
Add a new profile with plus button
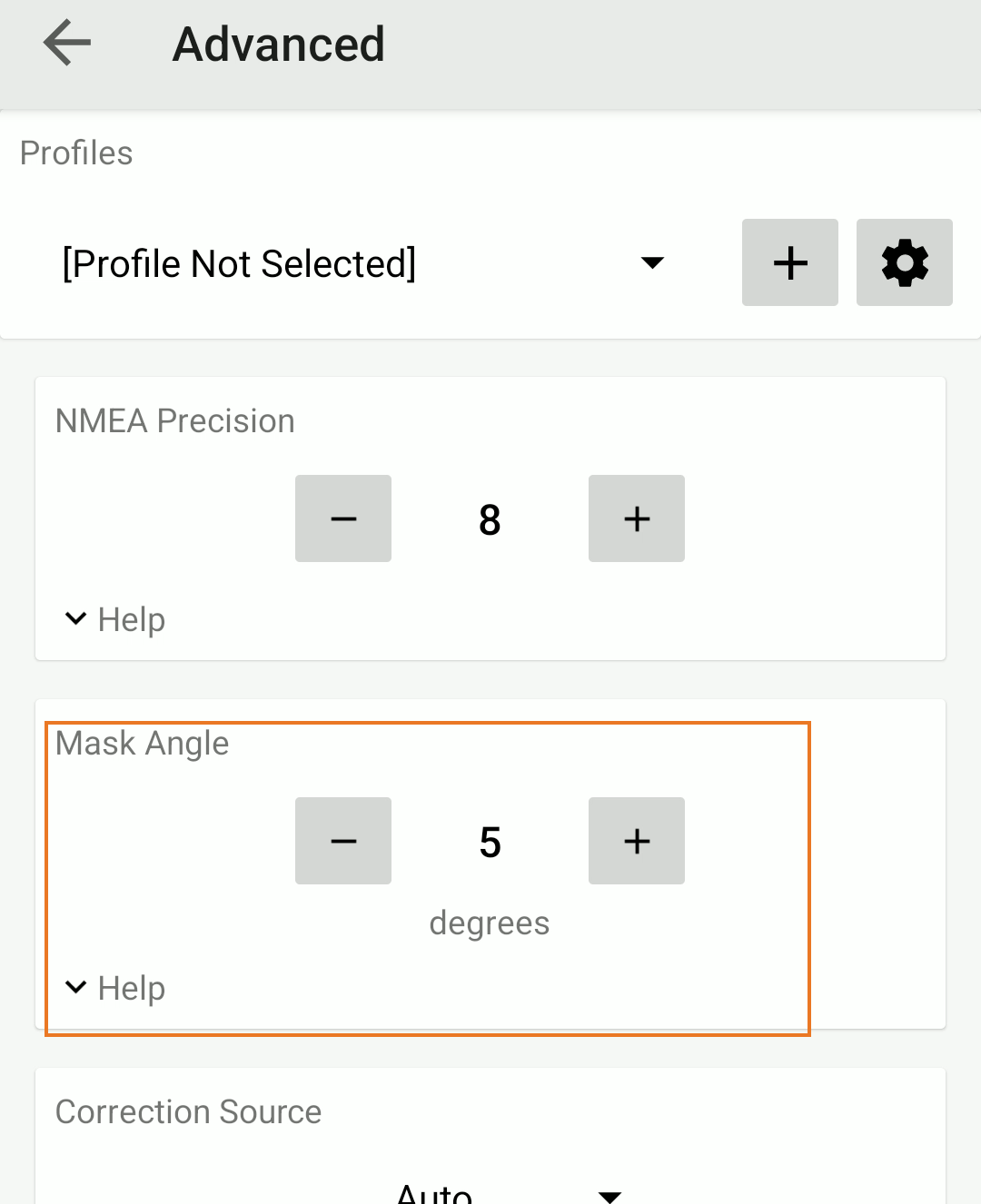789,262
